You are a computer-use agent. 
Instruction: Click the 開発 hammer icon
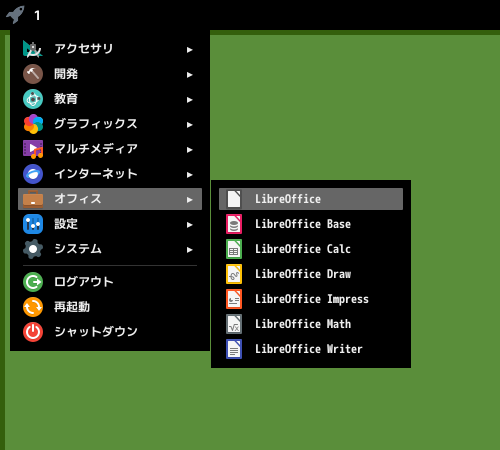[33, 74]
